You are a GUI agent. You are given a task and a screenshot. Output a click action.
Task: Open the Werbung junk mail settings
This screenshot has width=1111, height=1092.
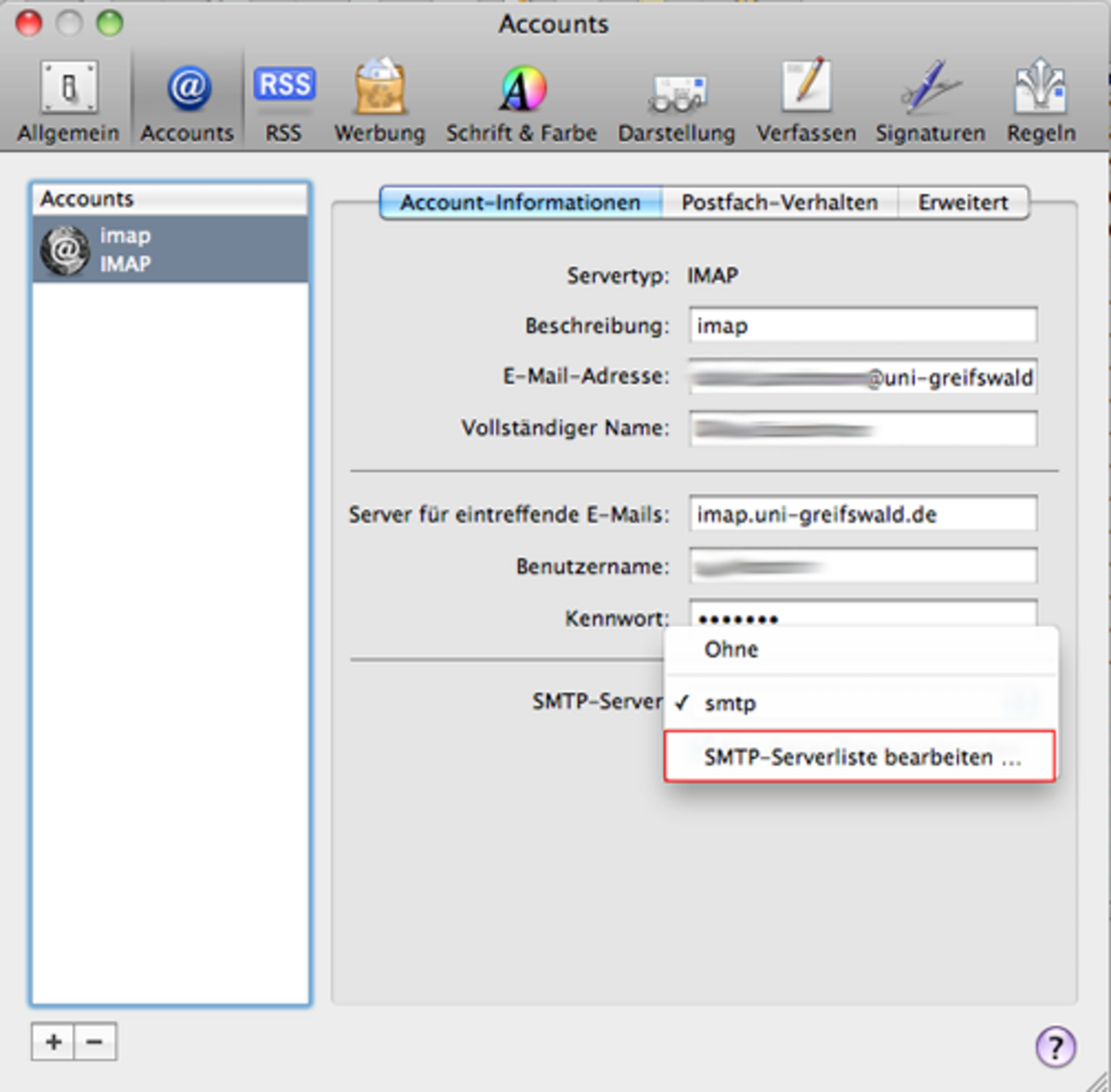click(380, 101)
